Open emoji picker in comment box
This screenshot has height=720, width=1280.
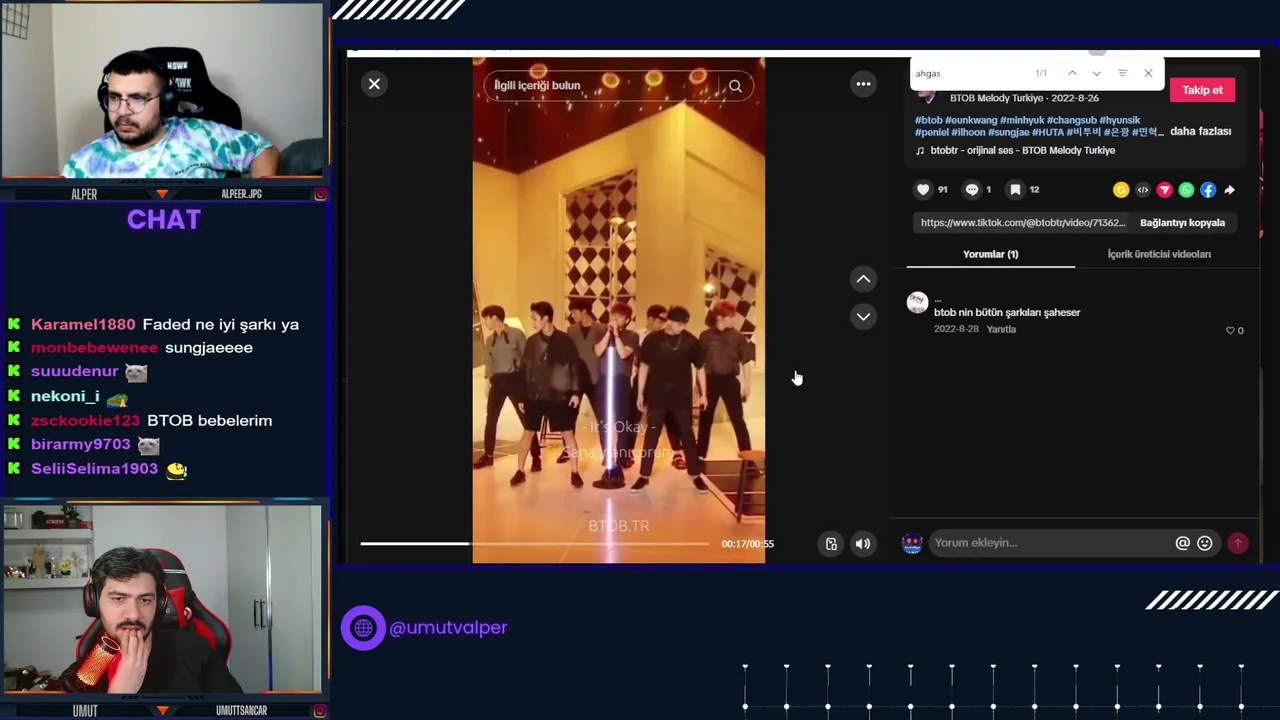tap(1205, 543)
